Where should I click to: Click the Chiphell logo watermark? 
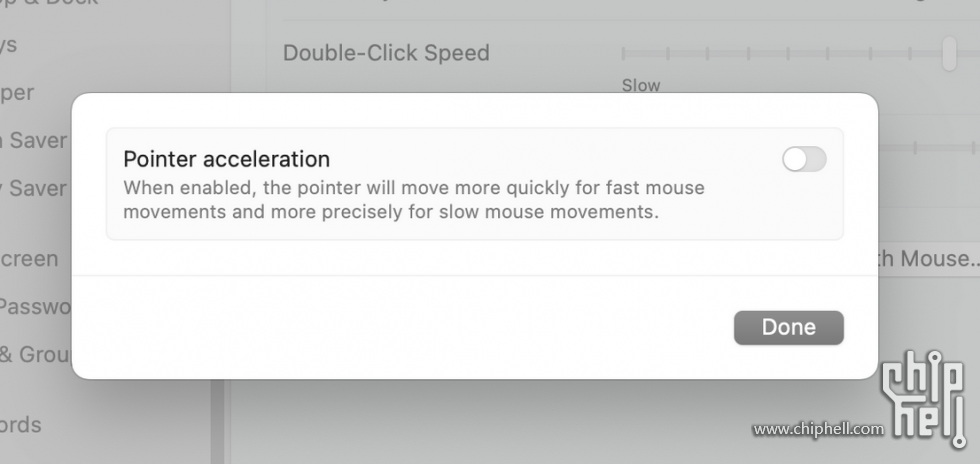coord(924,398)
